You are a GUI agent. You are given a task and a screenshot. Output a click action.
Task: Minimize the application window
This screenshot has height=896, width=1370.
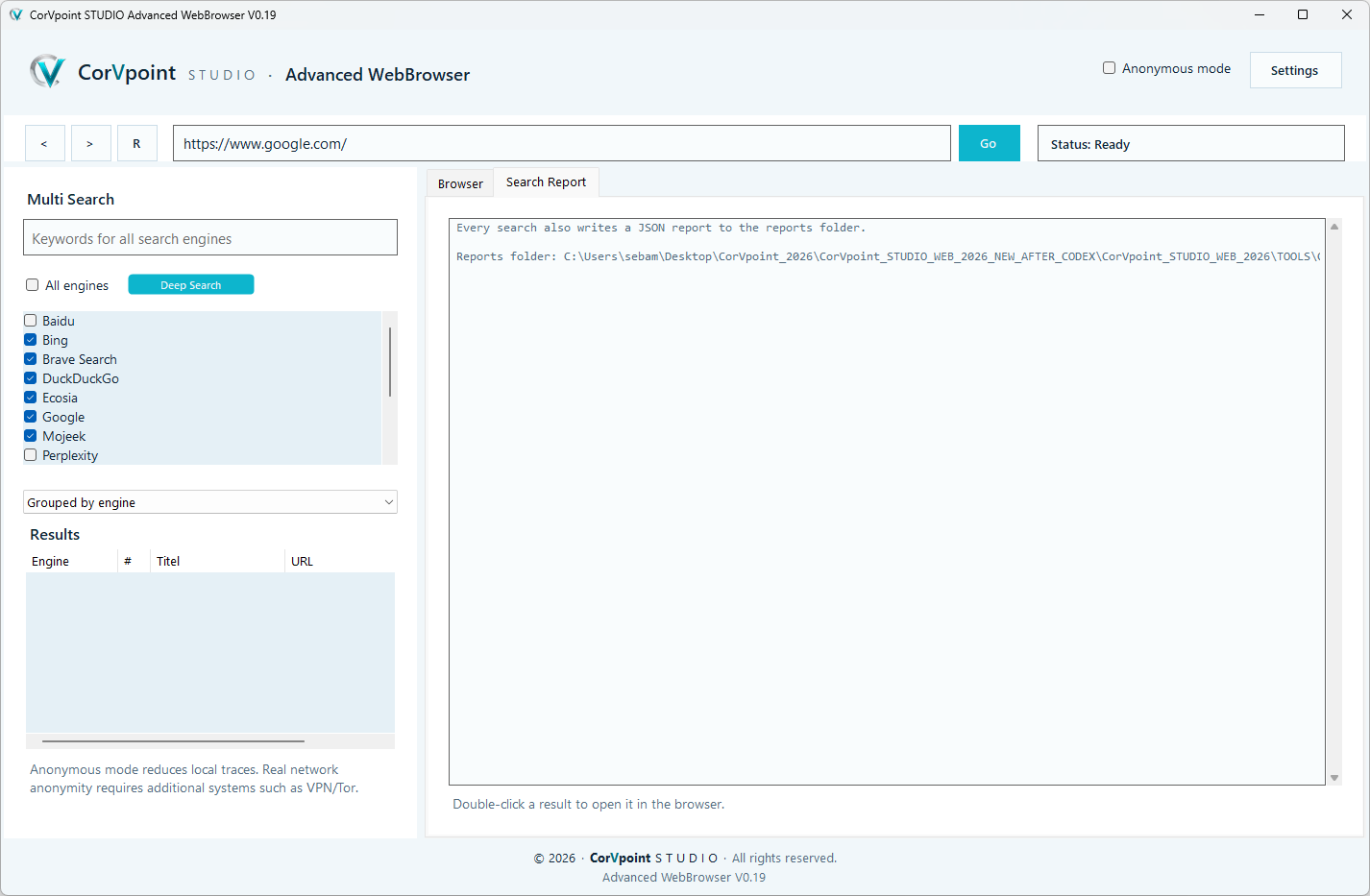(x=1260, y=14)
